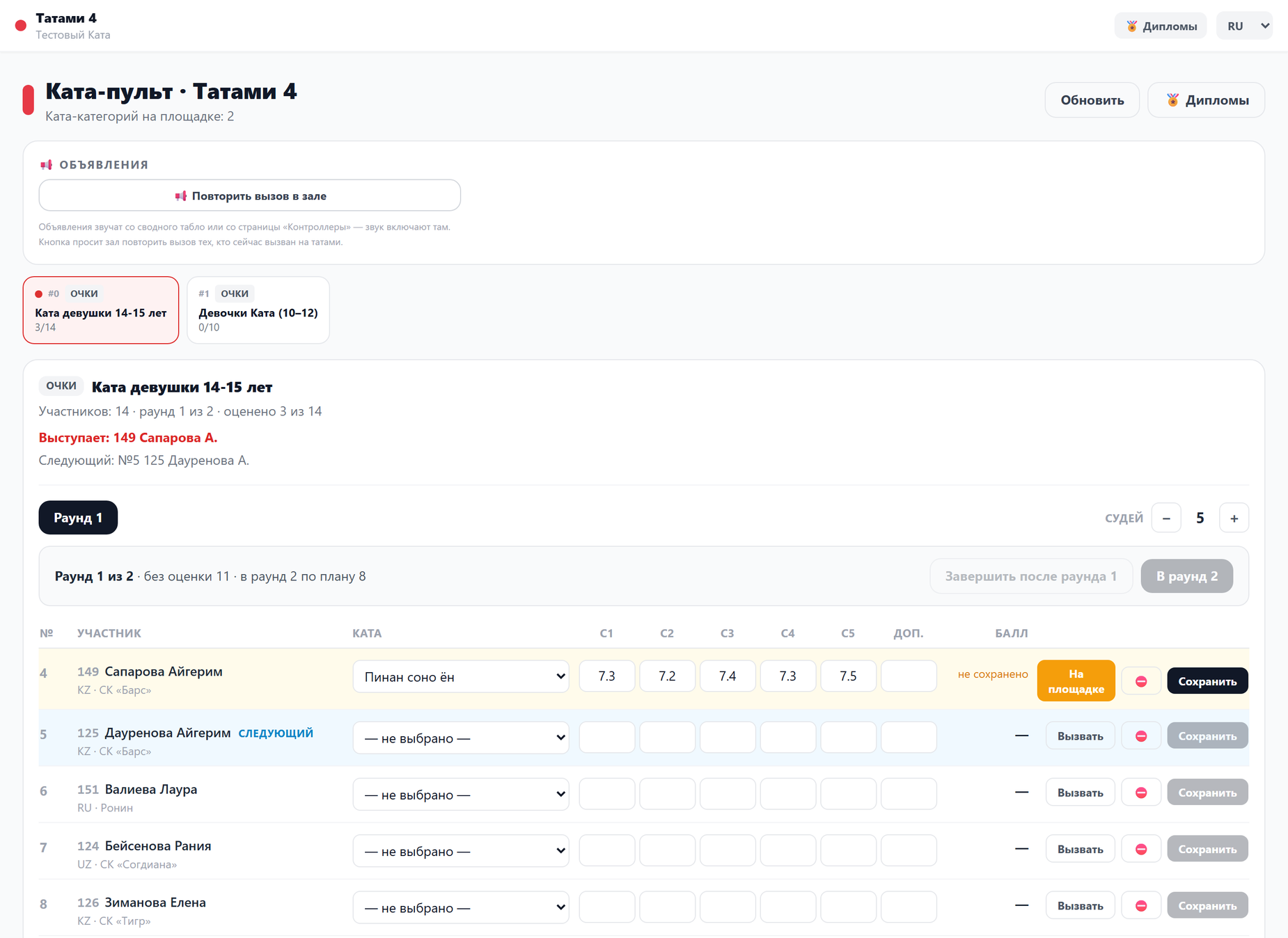Switch to category Девочки Ката (10–12)
The height and width of the screenshot is (938, 1288).
(x=258, y=310)
